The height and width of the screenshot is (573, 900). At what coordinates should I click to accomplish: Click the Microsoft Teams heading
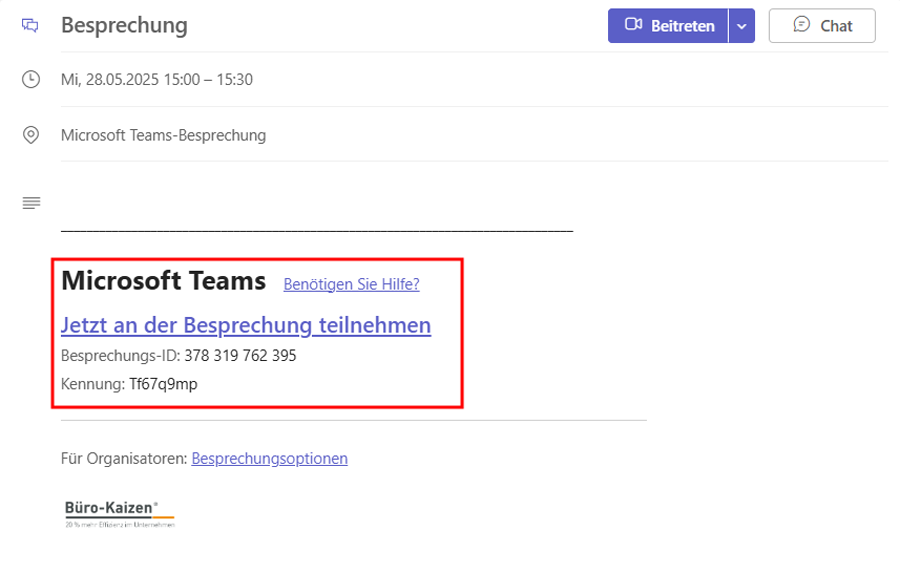(164, 281)
